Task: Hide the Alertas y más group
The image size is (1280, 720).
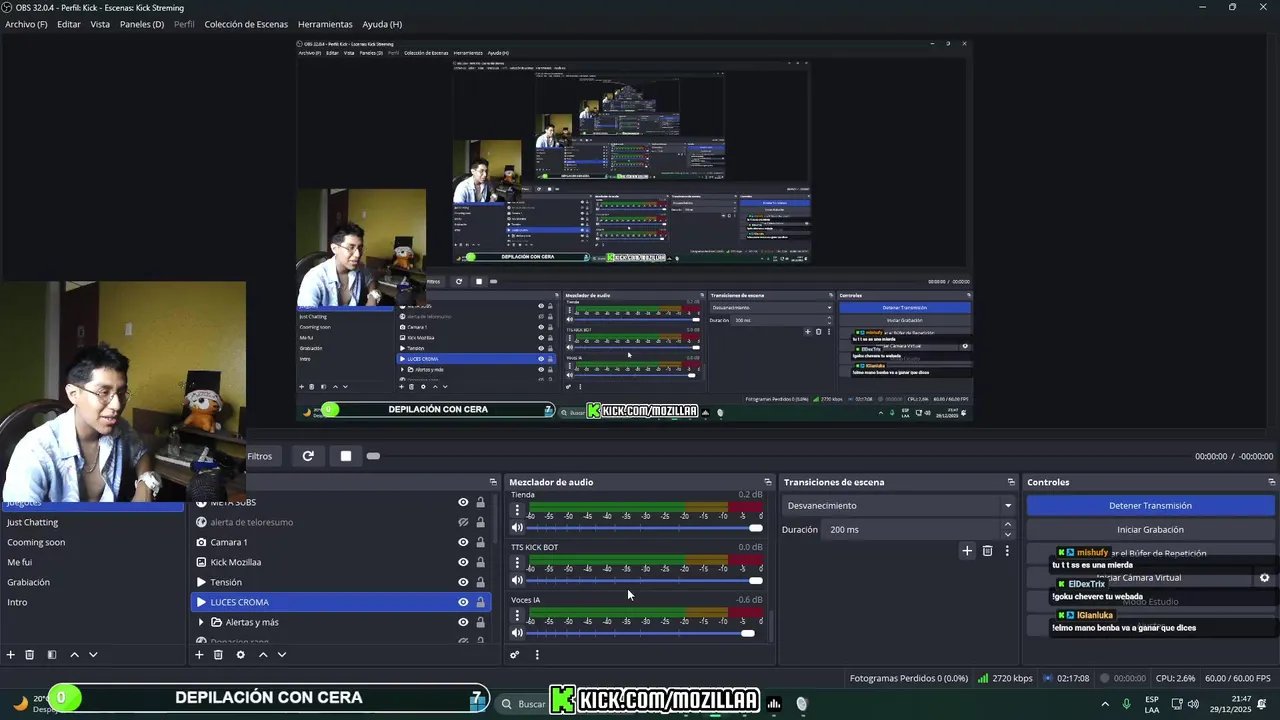Action: (463, 622)
